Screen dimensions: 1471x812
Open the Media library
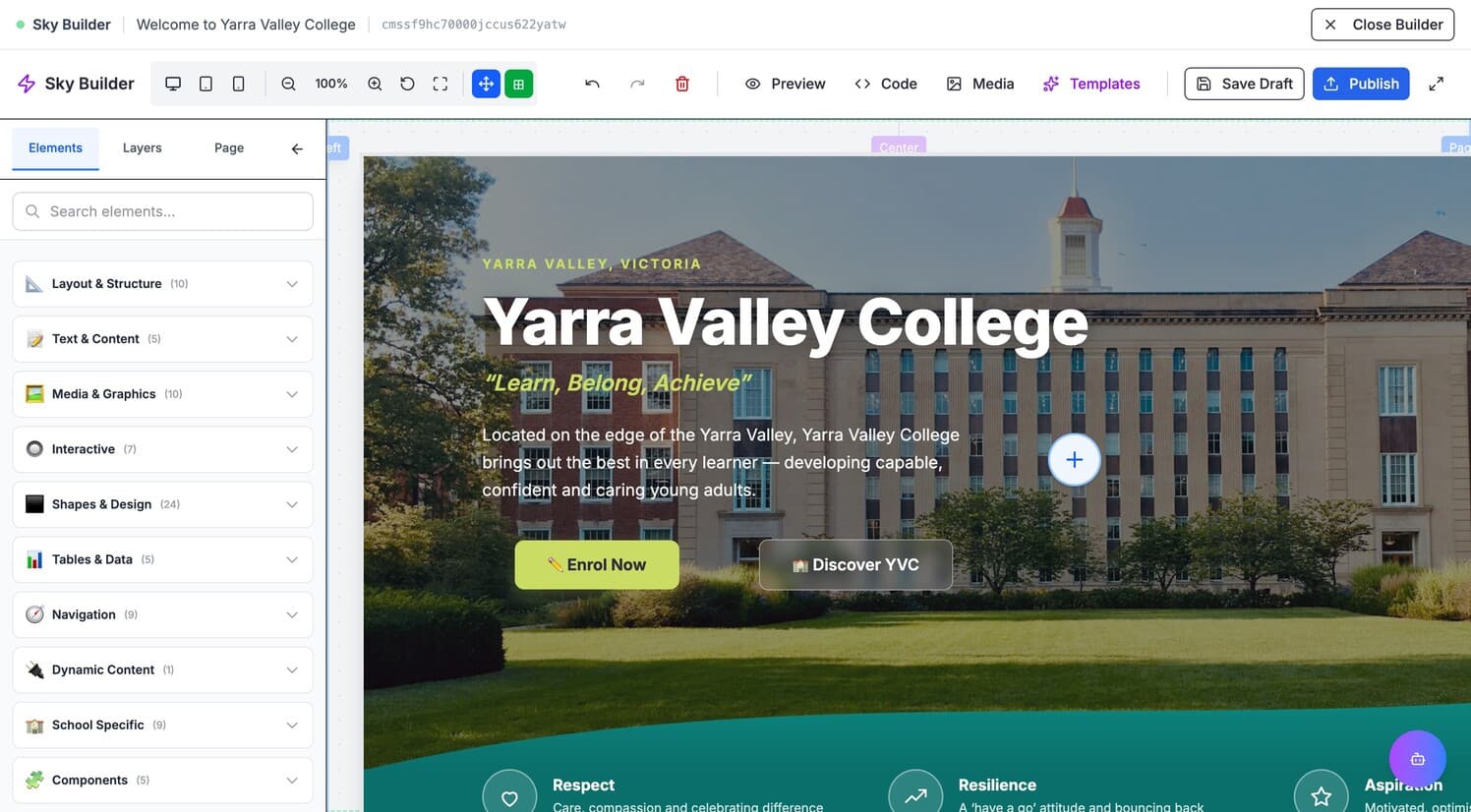980,84
